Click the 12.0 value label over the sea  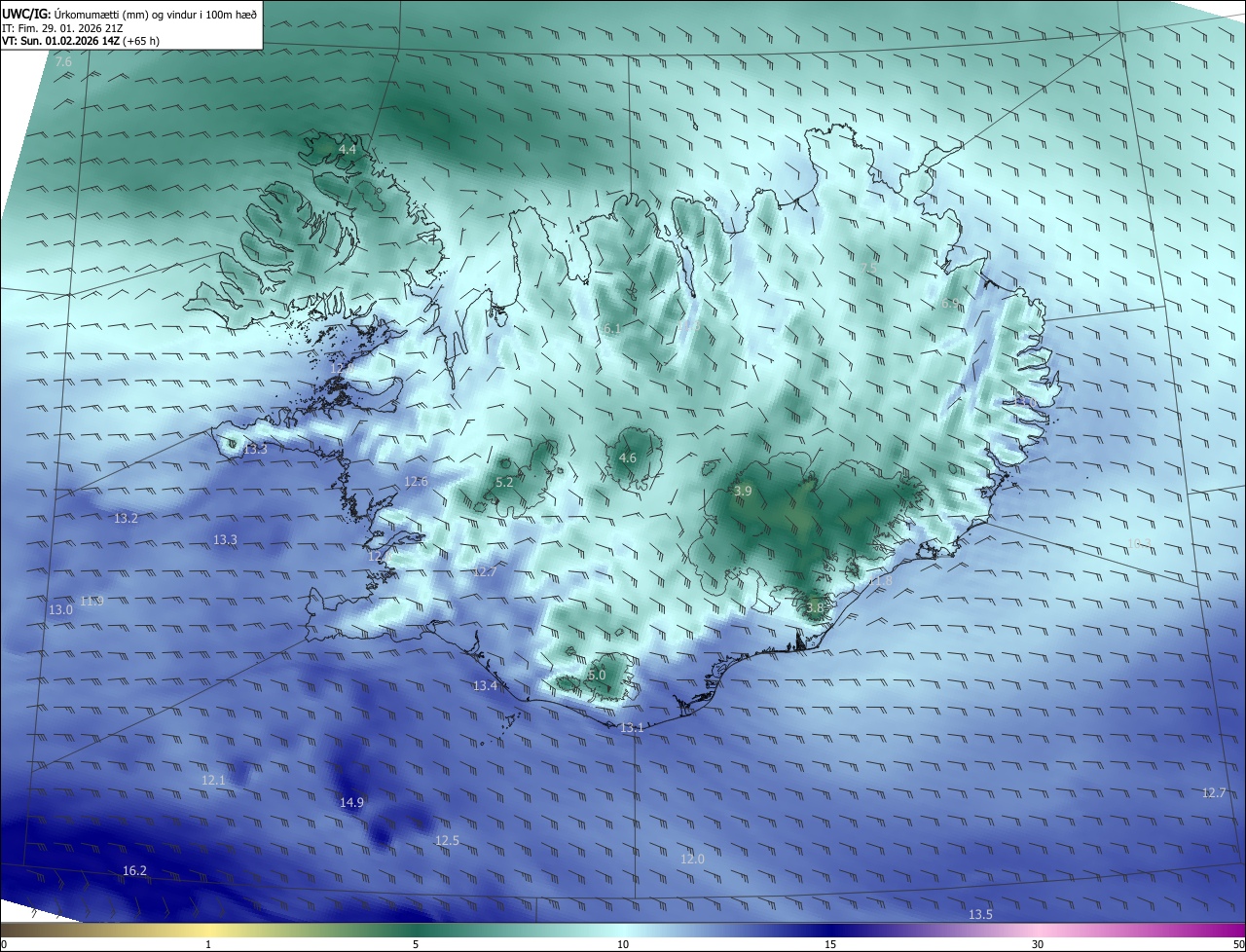pyautogui.click(x=692, y=860)
